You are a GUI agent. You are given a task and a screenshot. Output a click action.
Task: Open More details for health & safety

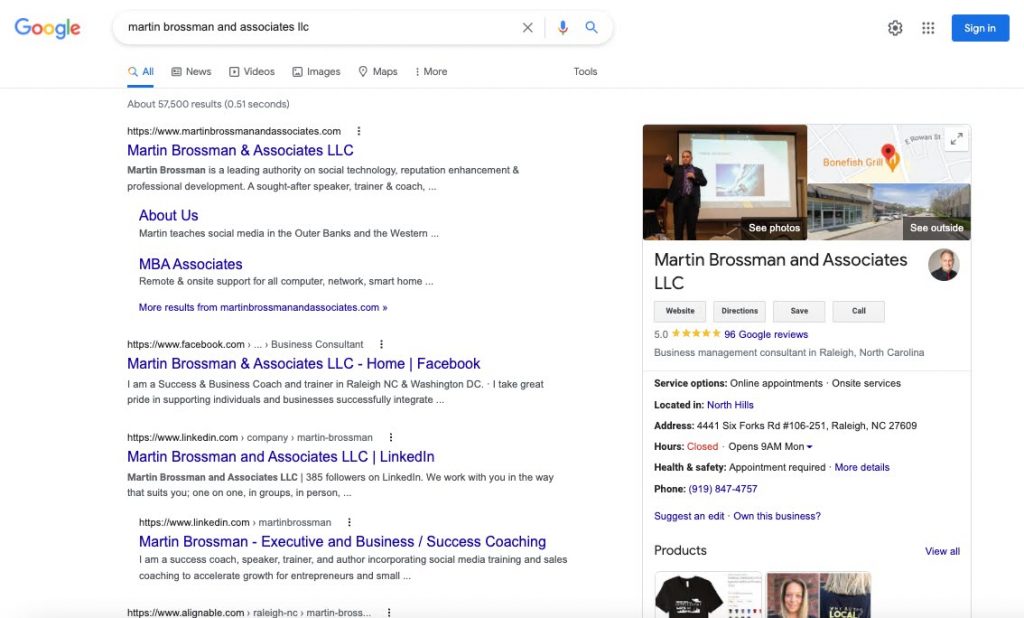coord(861,468)
